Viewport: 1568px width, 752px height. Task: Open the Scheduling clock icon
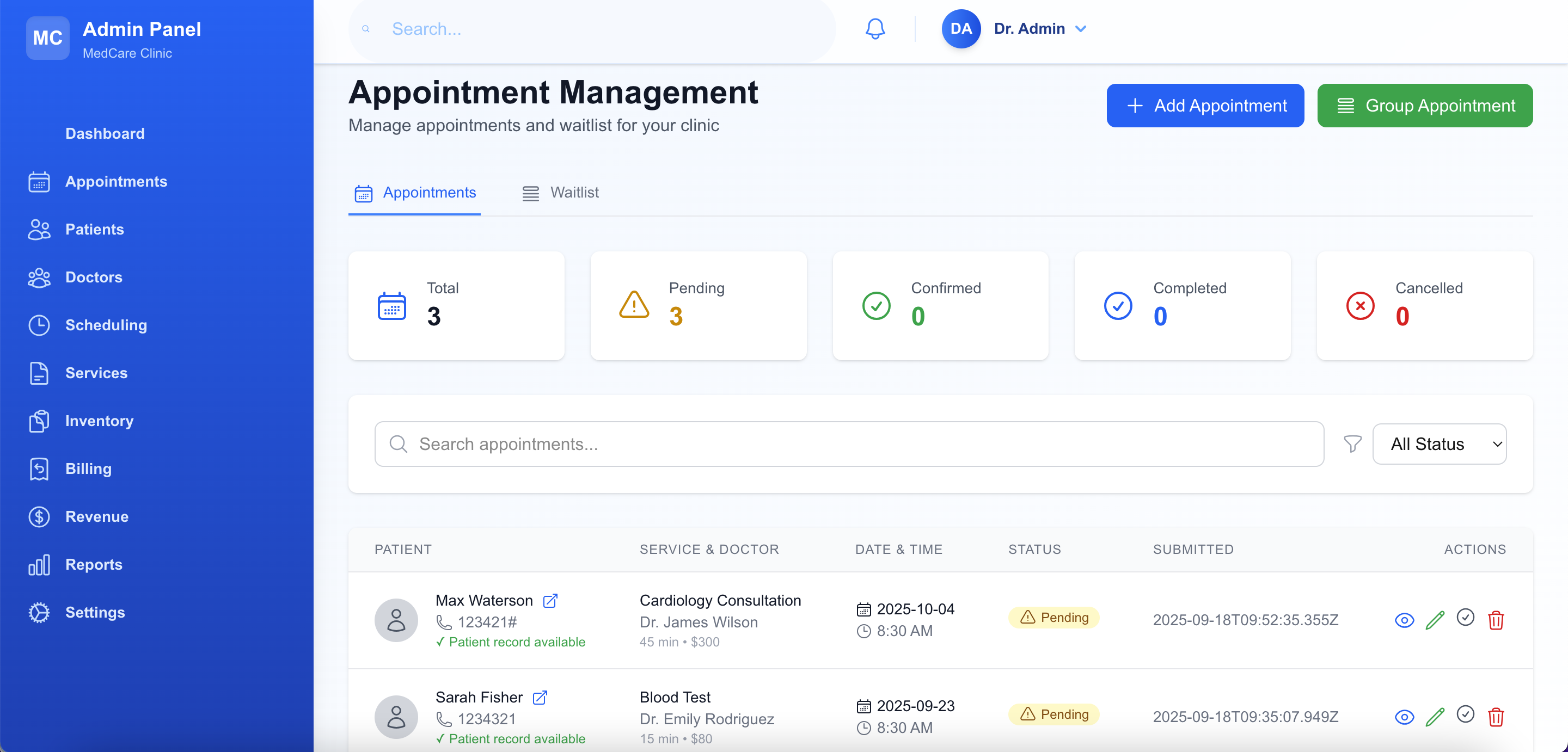pyautogui.click(x=39, y=325)
